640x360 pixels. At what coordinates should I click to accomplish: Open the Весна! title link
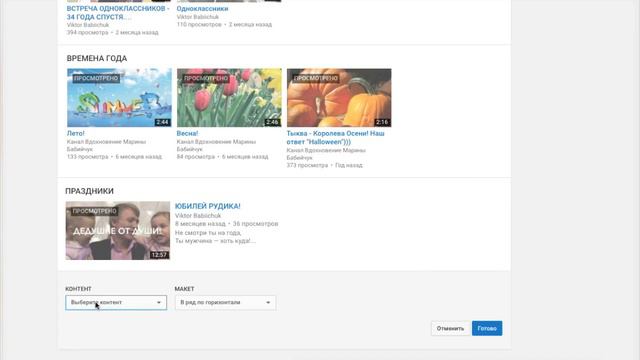pos(187,133)
